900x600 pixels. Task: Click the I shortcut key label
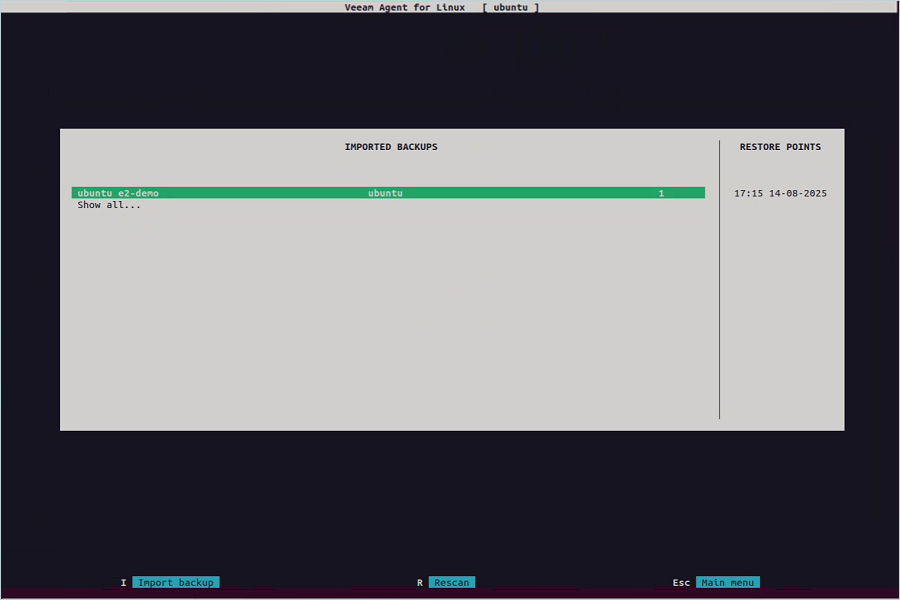pyautogui.click(x=123, y=582)
